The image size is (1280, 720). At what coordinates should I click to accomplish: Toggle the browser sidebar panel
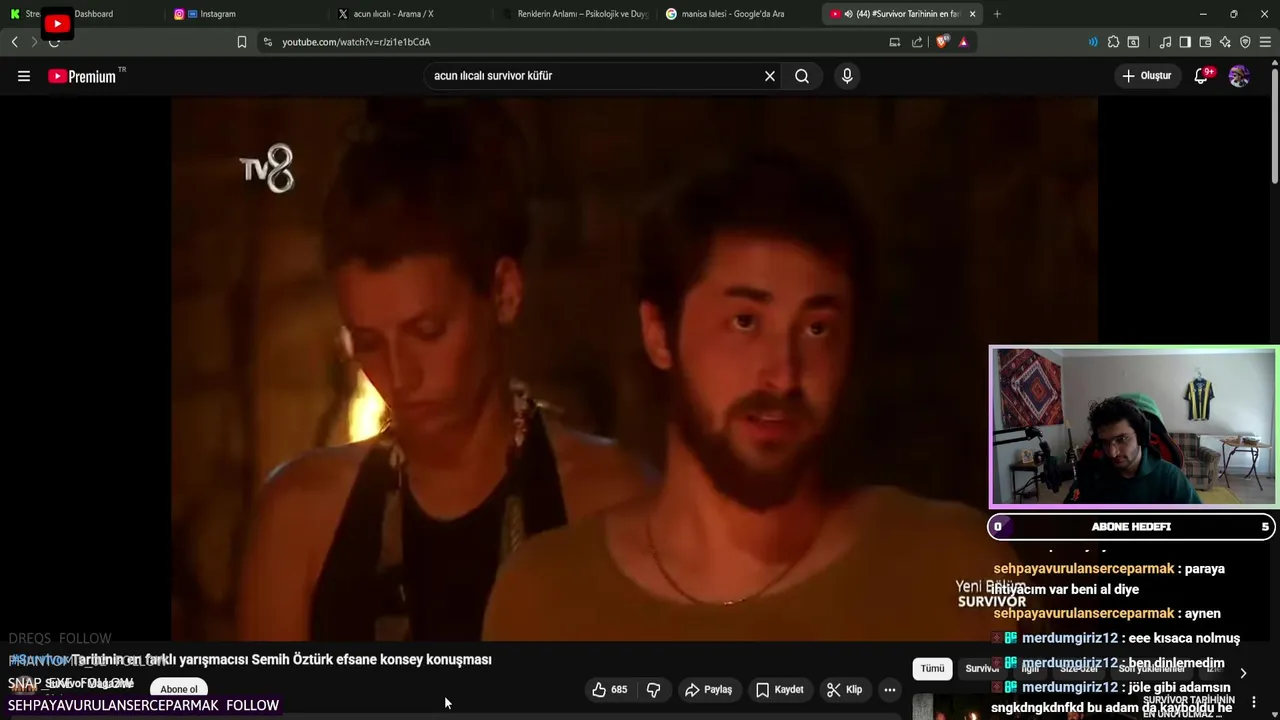point(1185,42)
